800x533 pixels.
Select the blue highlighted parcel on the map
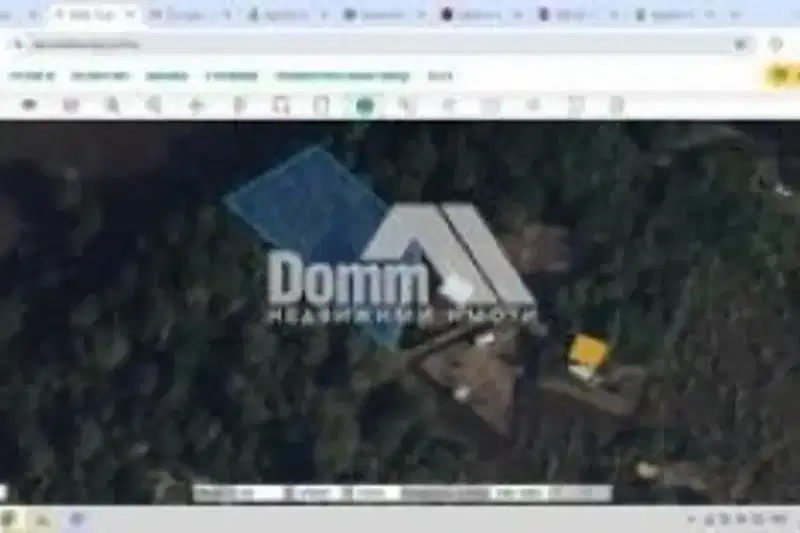pos(309,204)
